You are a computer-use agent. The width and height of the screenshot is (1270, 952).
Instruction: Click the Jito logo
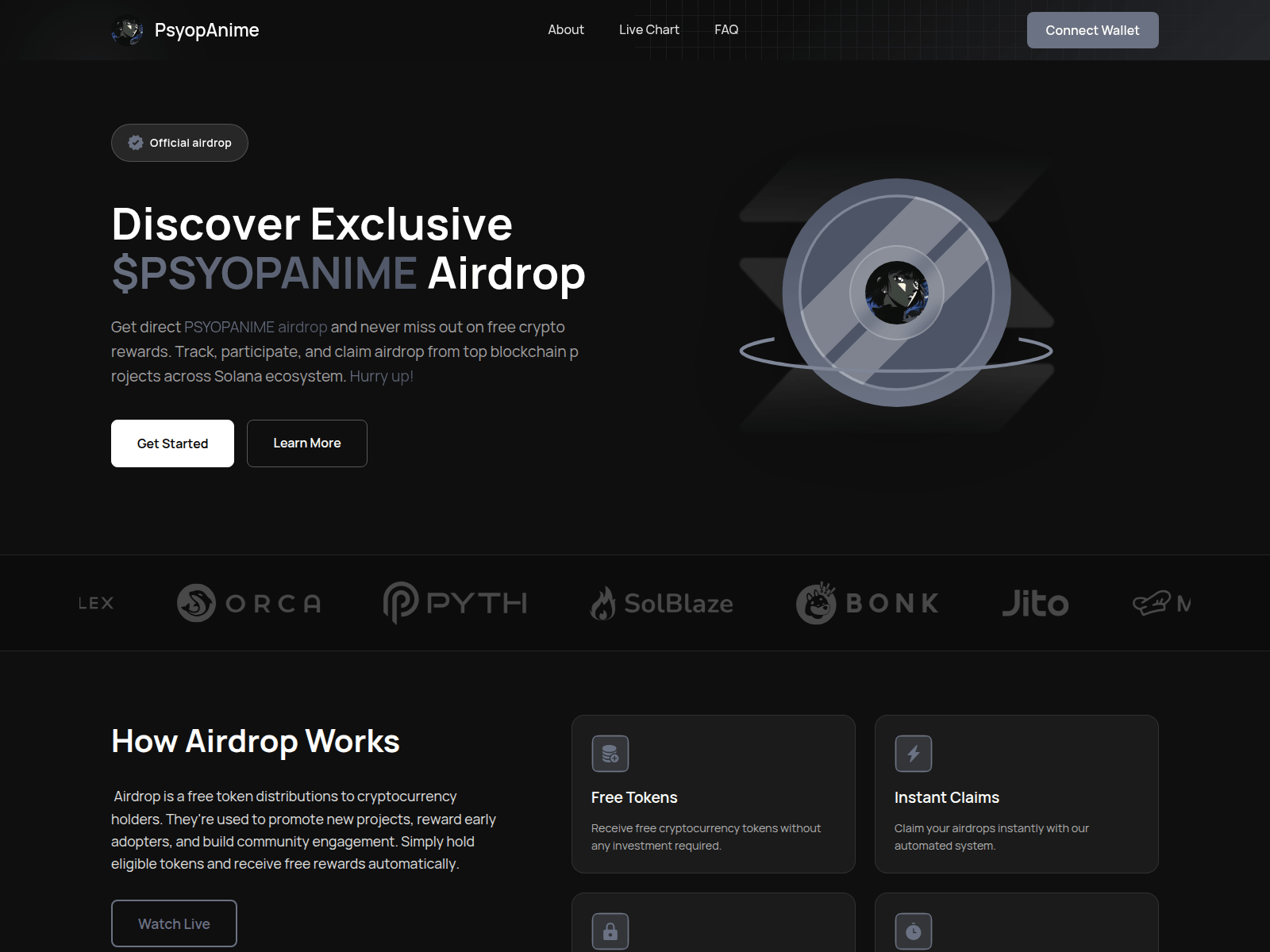click(1035, 603)
